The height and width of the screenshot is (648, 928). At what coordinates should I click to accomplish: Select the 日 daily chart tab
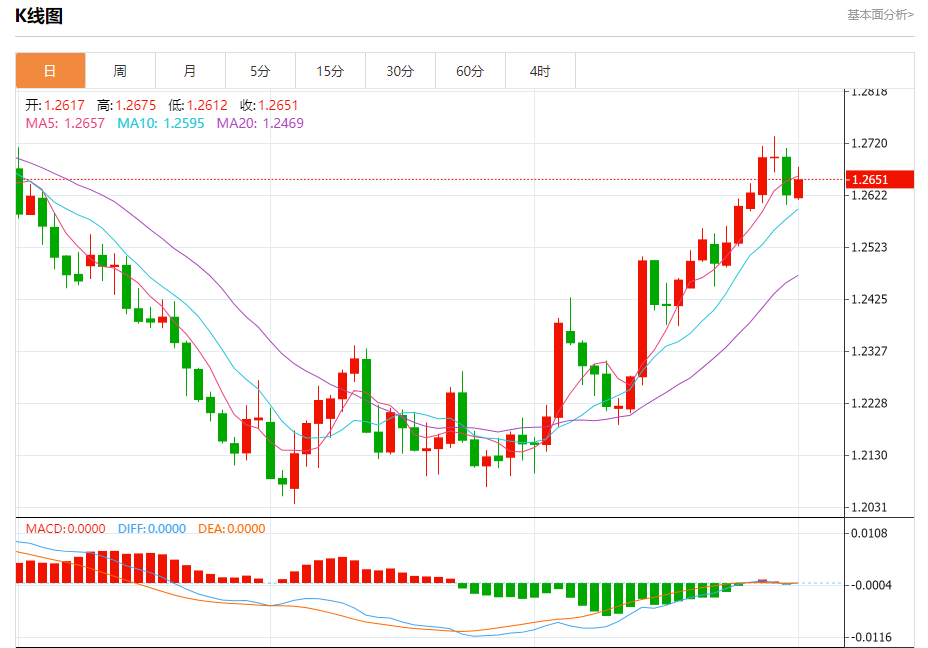pos(50,71)
